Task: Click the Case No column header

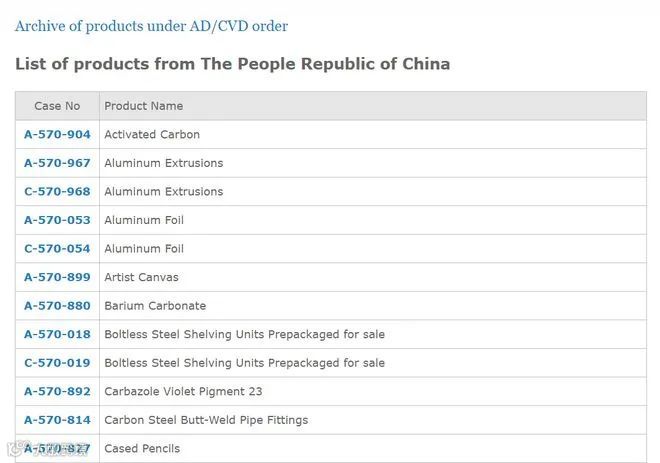Action: pos(57,106)
